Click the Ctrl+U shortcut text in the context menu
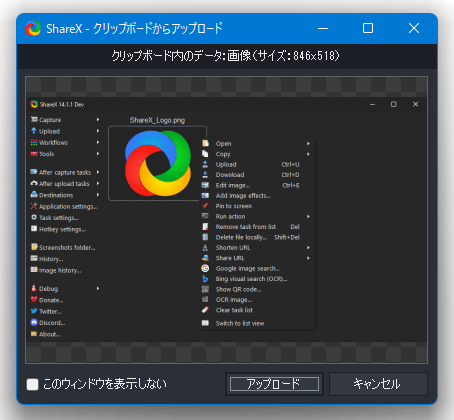 (290, 165)
